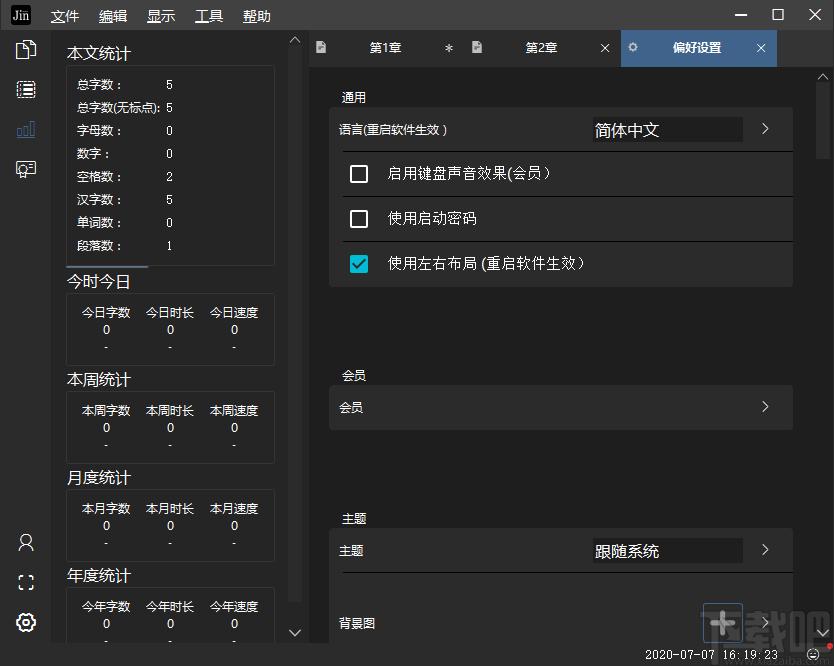Toggle fullscreen mode via brackets icon
Screen dimensions: 834x666
click(x=26, y=582)
